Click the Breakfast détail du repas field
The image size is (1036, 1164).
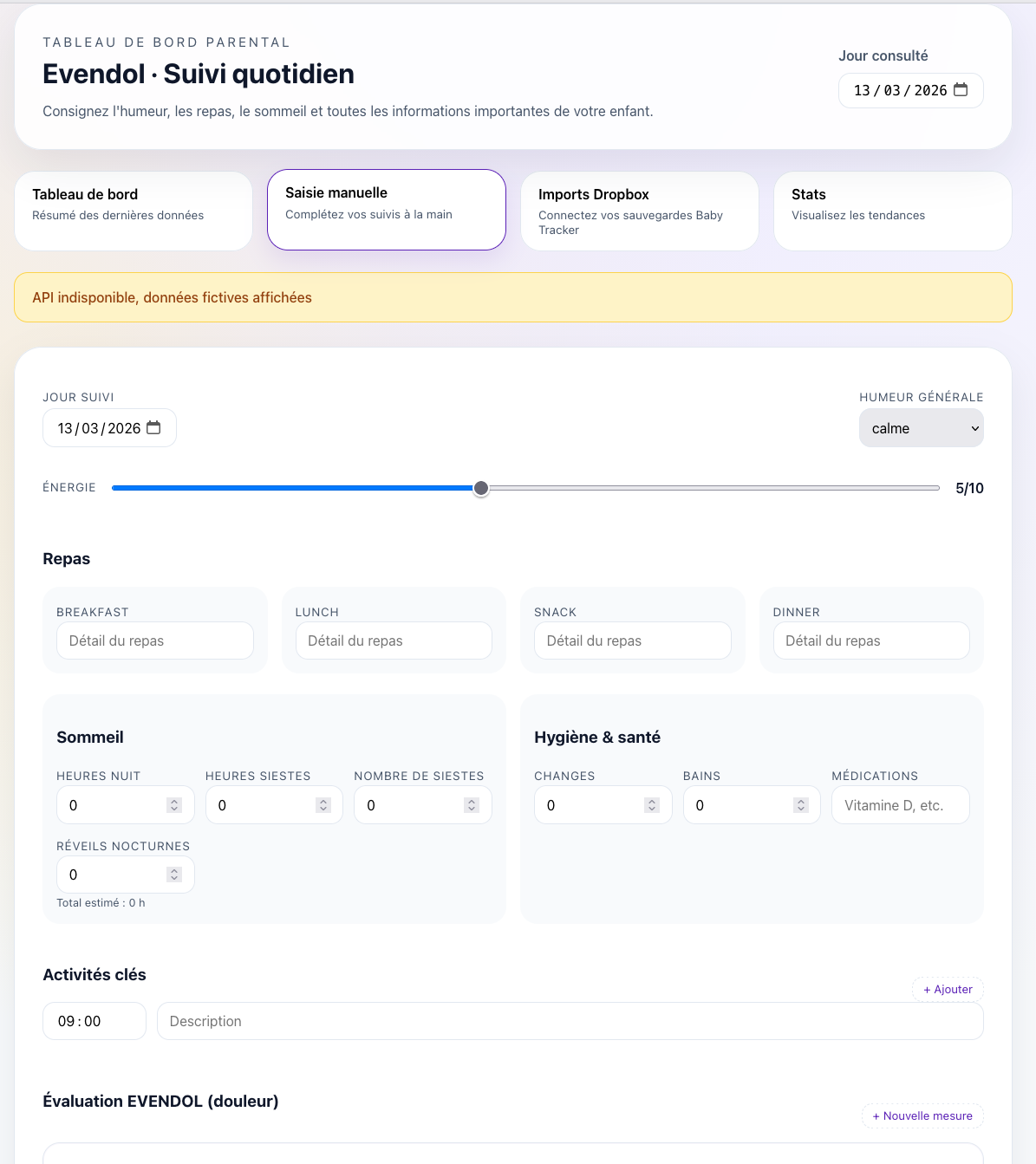click(154, 641)
